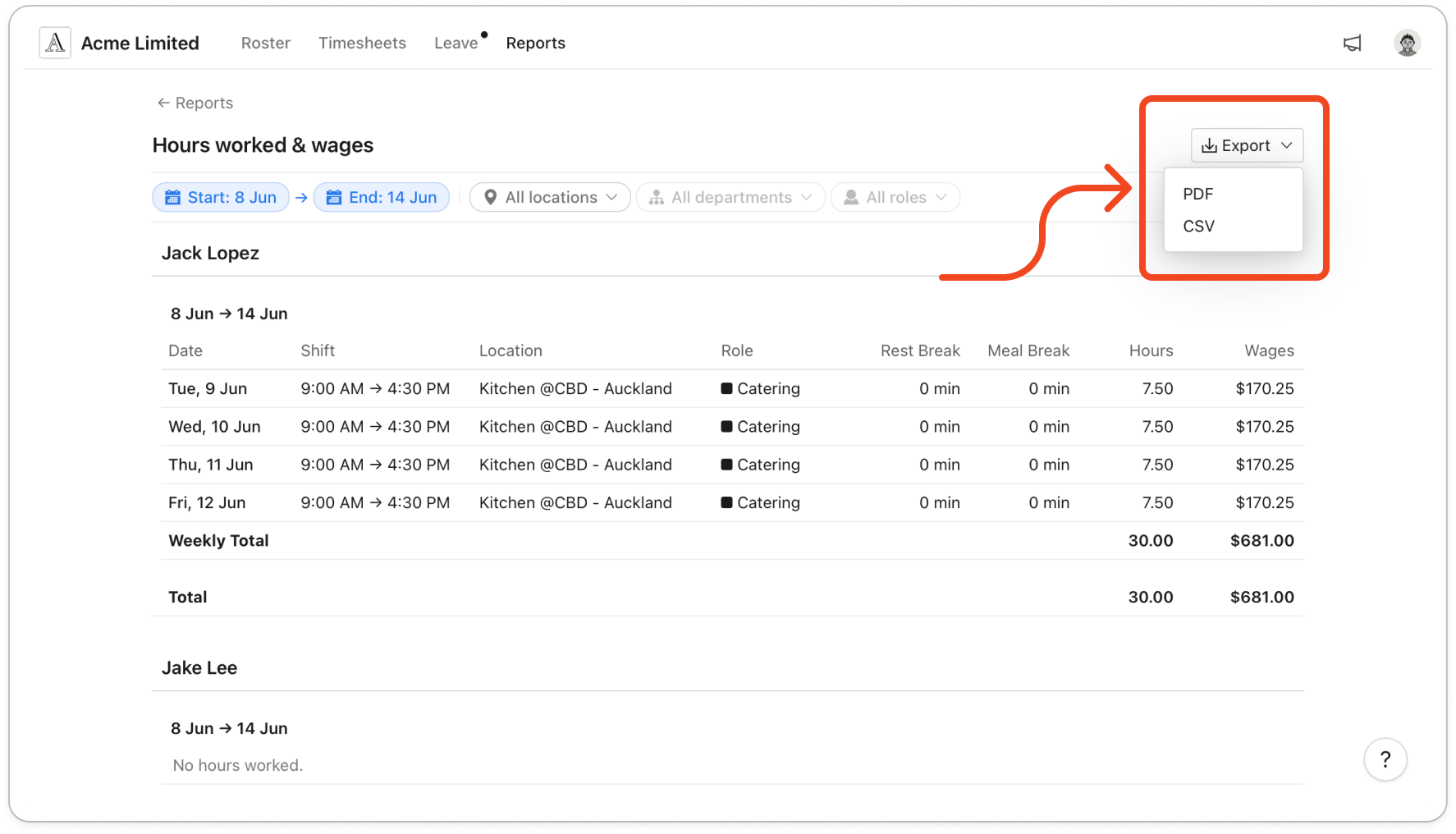
Task: Select the Reports tab in the navbar
Action: [x=535, y=43]
